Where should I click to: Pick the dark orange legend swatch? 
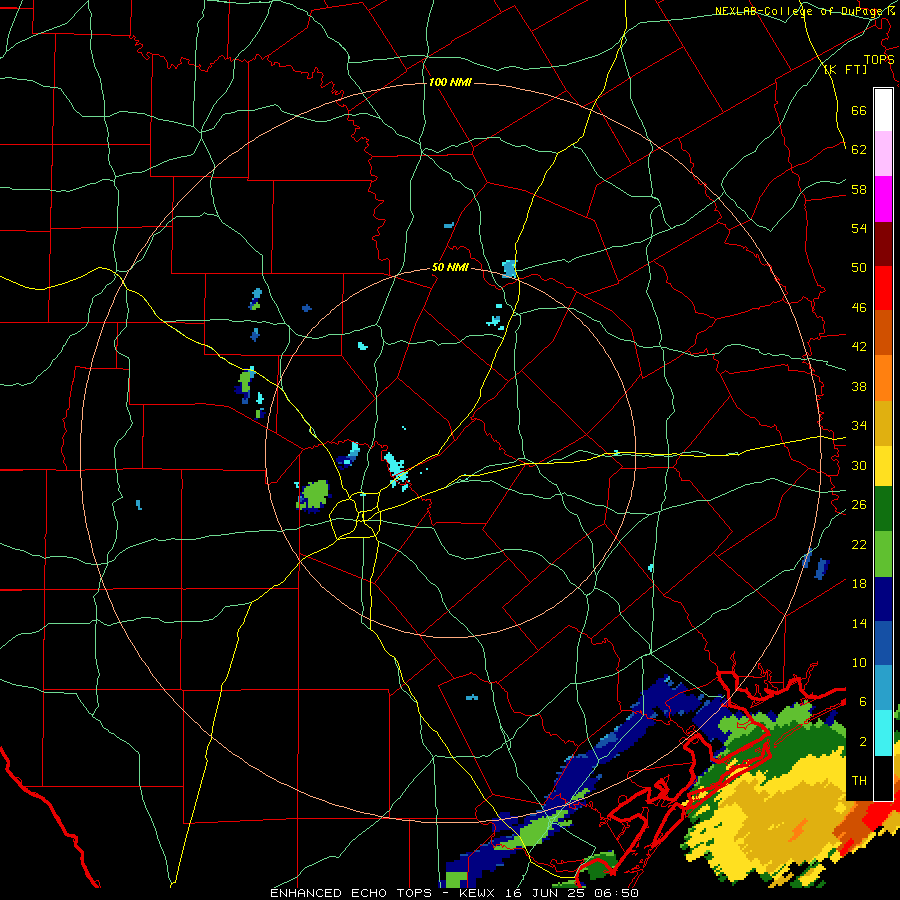point(883,333)
